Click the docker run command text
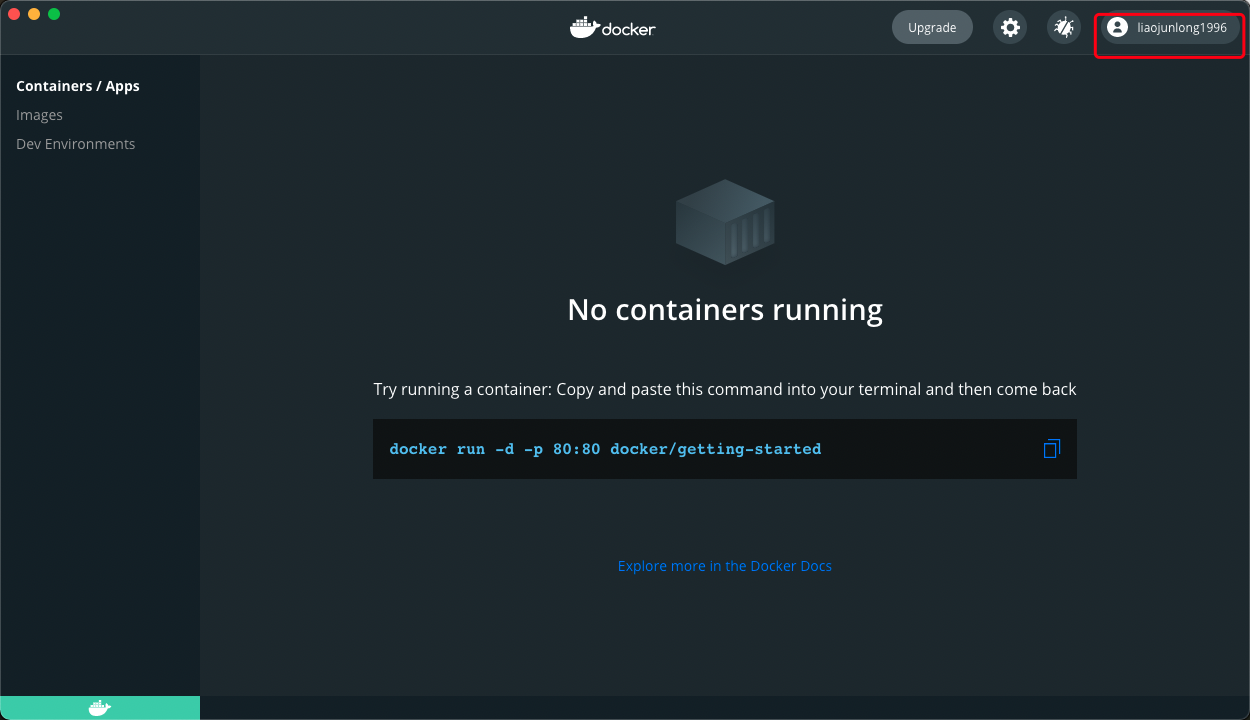This screenshot has width=1250, height=720. point(605,449)
